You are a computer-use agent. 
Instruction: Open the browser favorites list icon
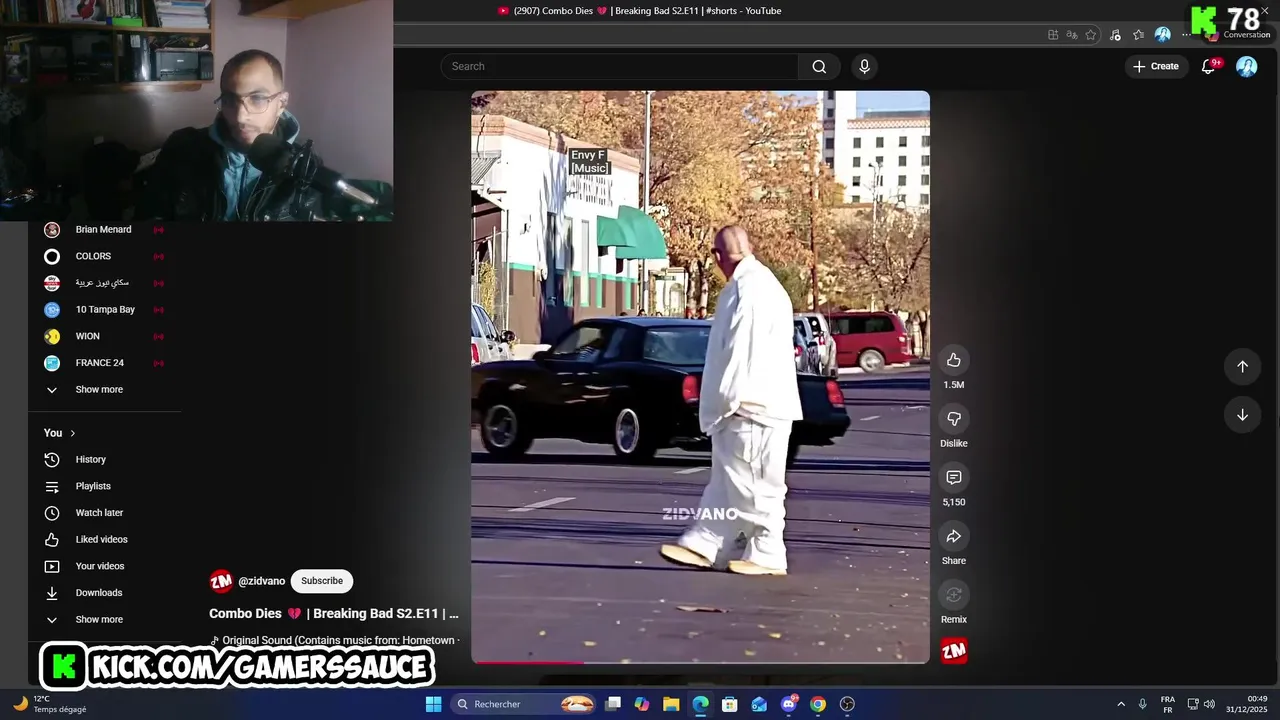coord(1138,34)
